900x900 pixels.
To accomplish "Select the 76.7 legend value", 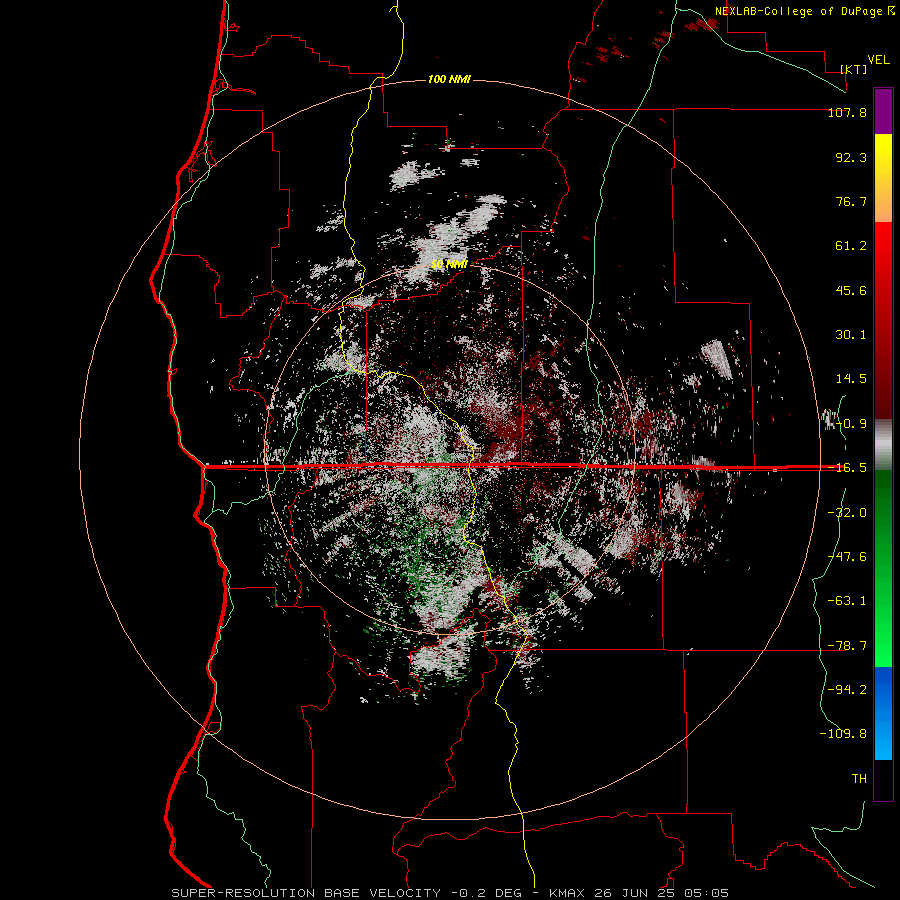I will [851, 201].
